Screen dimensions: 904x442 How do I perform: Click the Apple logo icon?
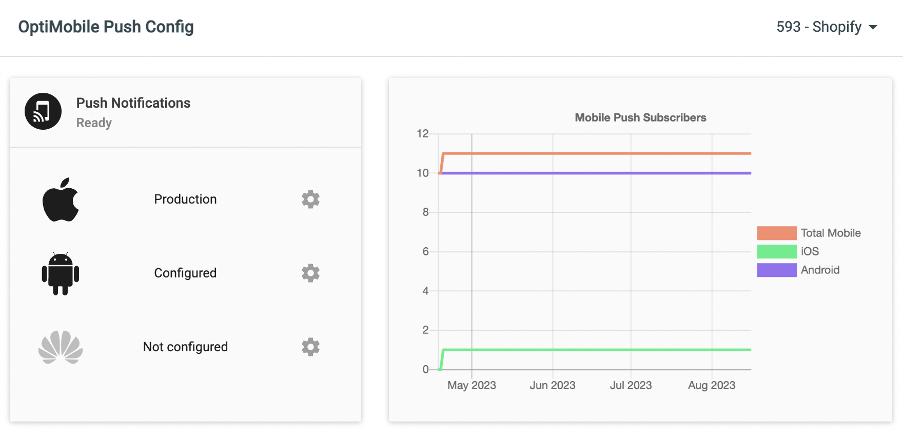[x=61, y=199]
